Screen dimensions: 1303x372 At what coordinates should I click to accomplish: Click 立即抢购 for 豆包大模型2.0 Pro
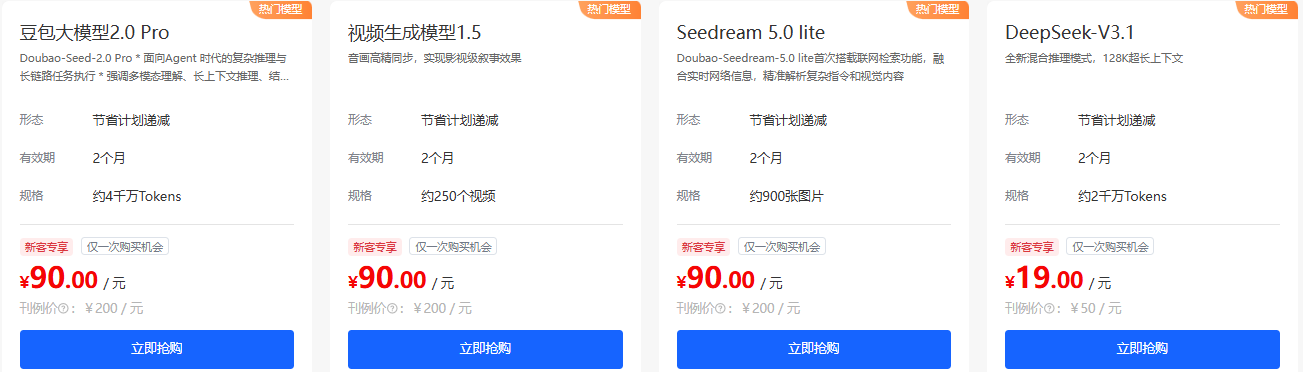(x=157, y=349)
